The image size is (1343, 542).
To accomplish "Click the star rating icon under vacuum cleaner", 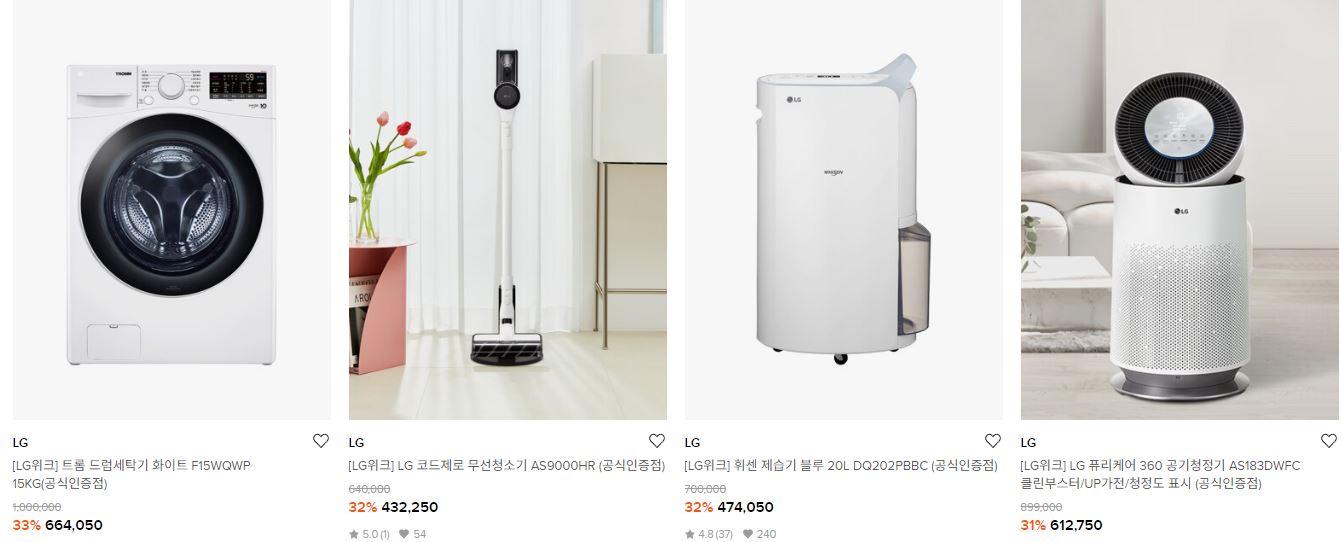I will 354,534.
